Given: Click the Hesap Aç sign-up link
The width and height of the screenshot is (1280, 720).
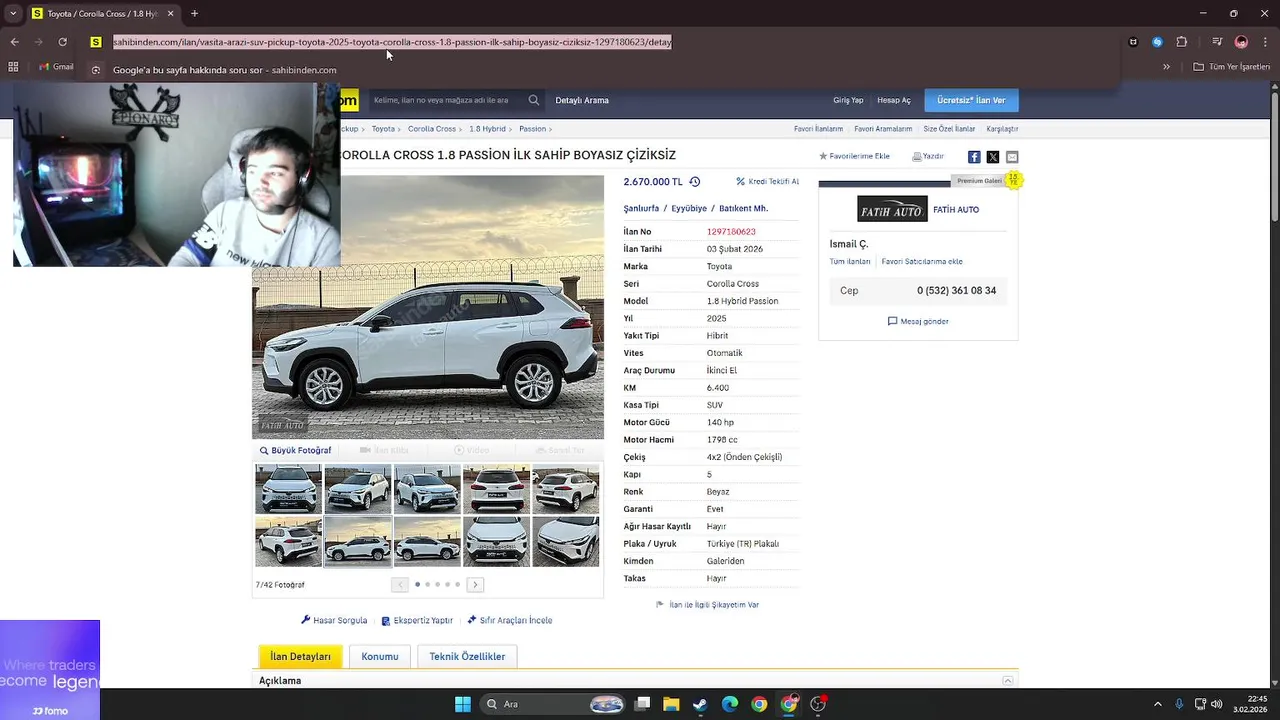Looking at the screenshot, I should tap(894, 100).
